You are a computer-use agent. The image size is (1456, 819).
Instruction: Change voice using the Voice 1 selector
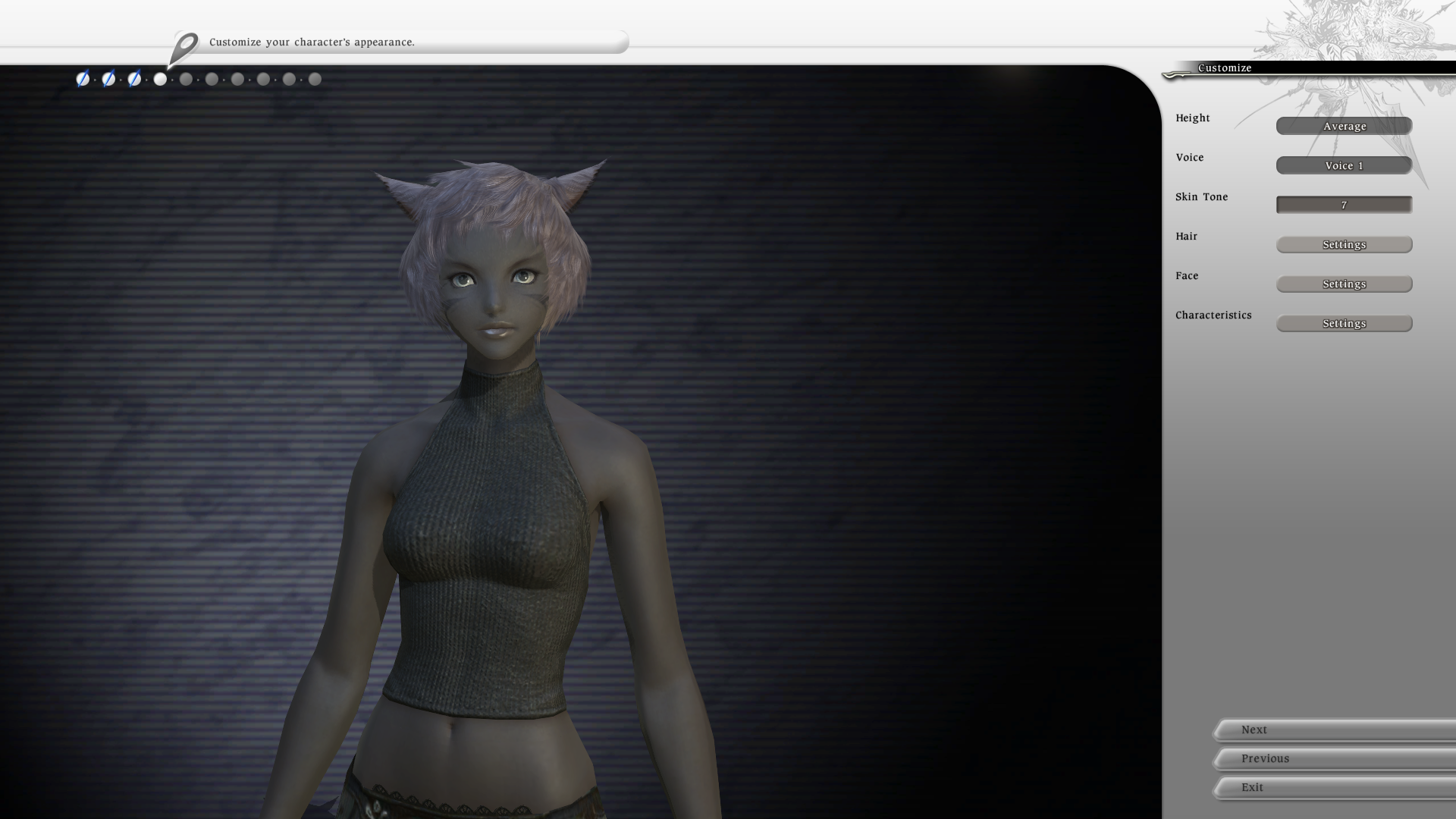pos(1344,165)
